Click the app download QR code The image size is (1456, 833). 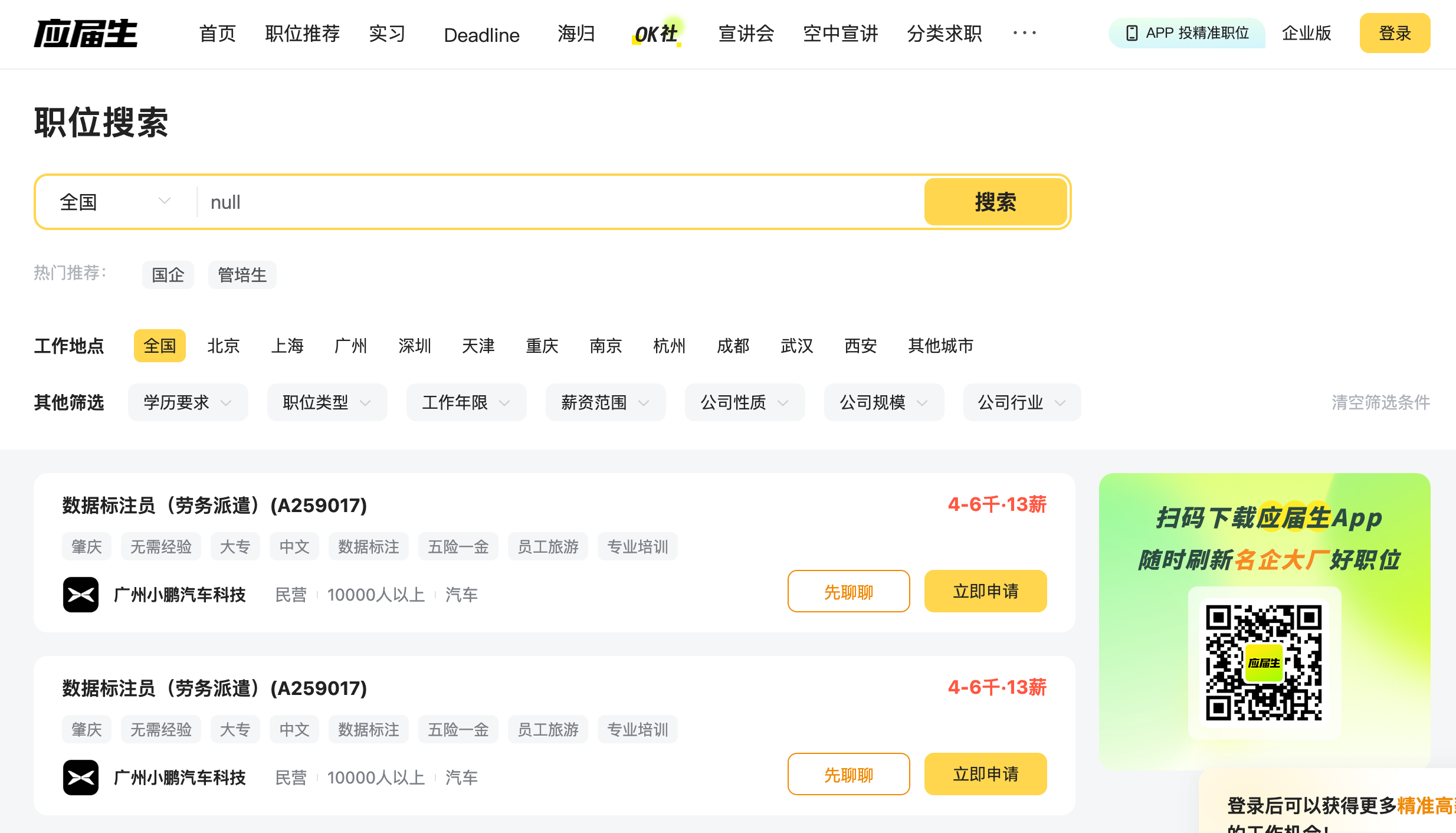pyautogui.click(x=1264, y=663)
